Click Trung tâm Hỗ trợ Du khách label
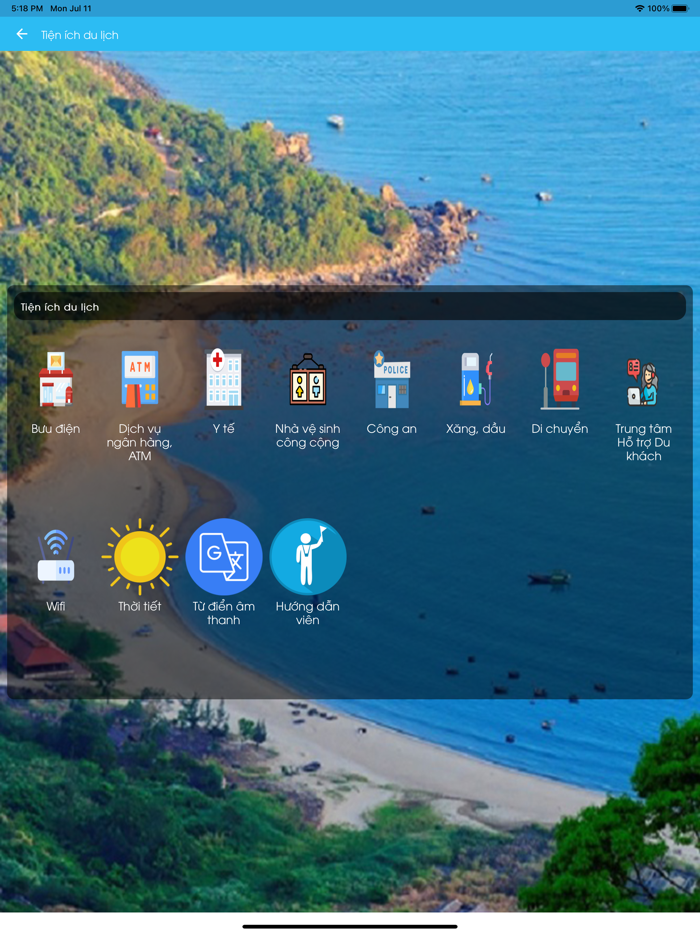This screenshot has height=934, width=700. coord(643,442)
